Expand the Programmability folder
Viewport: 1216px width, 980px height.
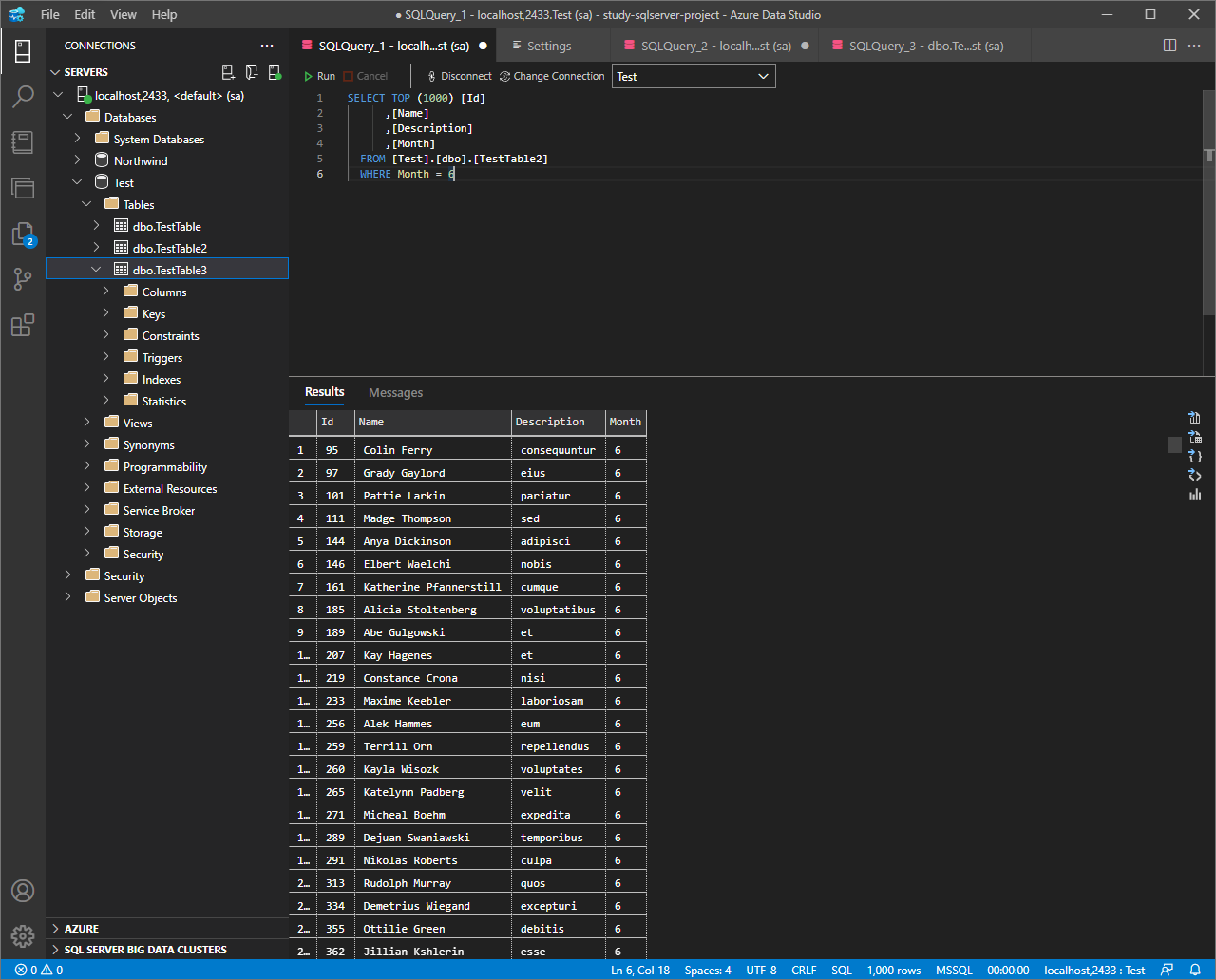pyautogui.click(x=87, y=466)
